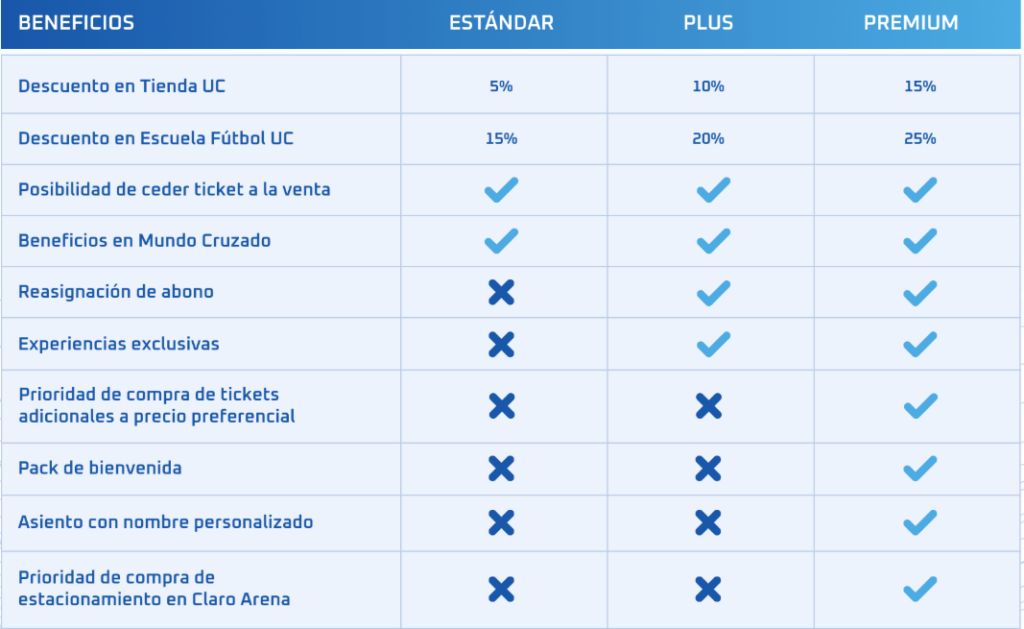Click the Descuento en Tienda UC label

click(x=122, y=86)
